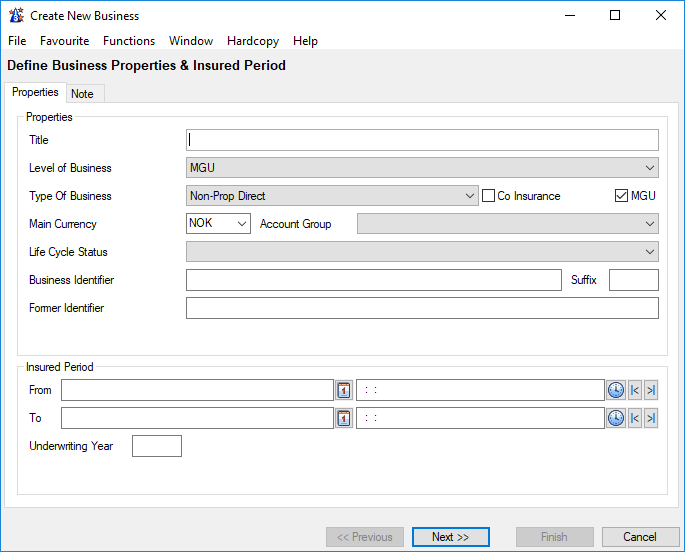This screenshot has width=685, height=552.
Task: Open the Main Currency NOK dropdown
Action: tap(242, 224)
